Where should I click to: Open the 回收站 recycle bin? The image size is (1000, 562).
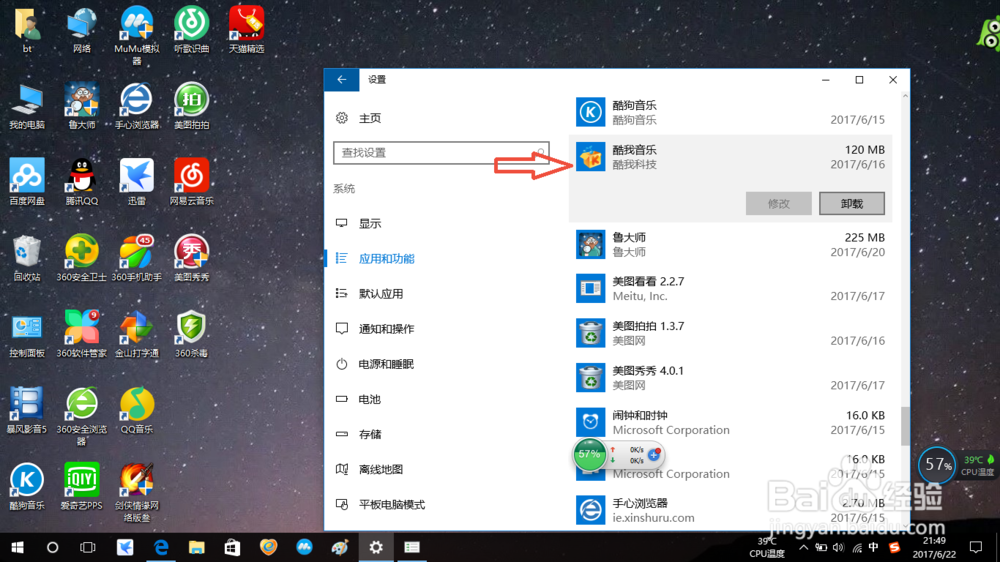(27, 258)
